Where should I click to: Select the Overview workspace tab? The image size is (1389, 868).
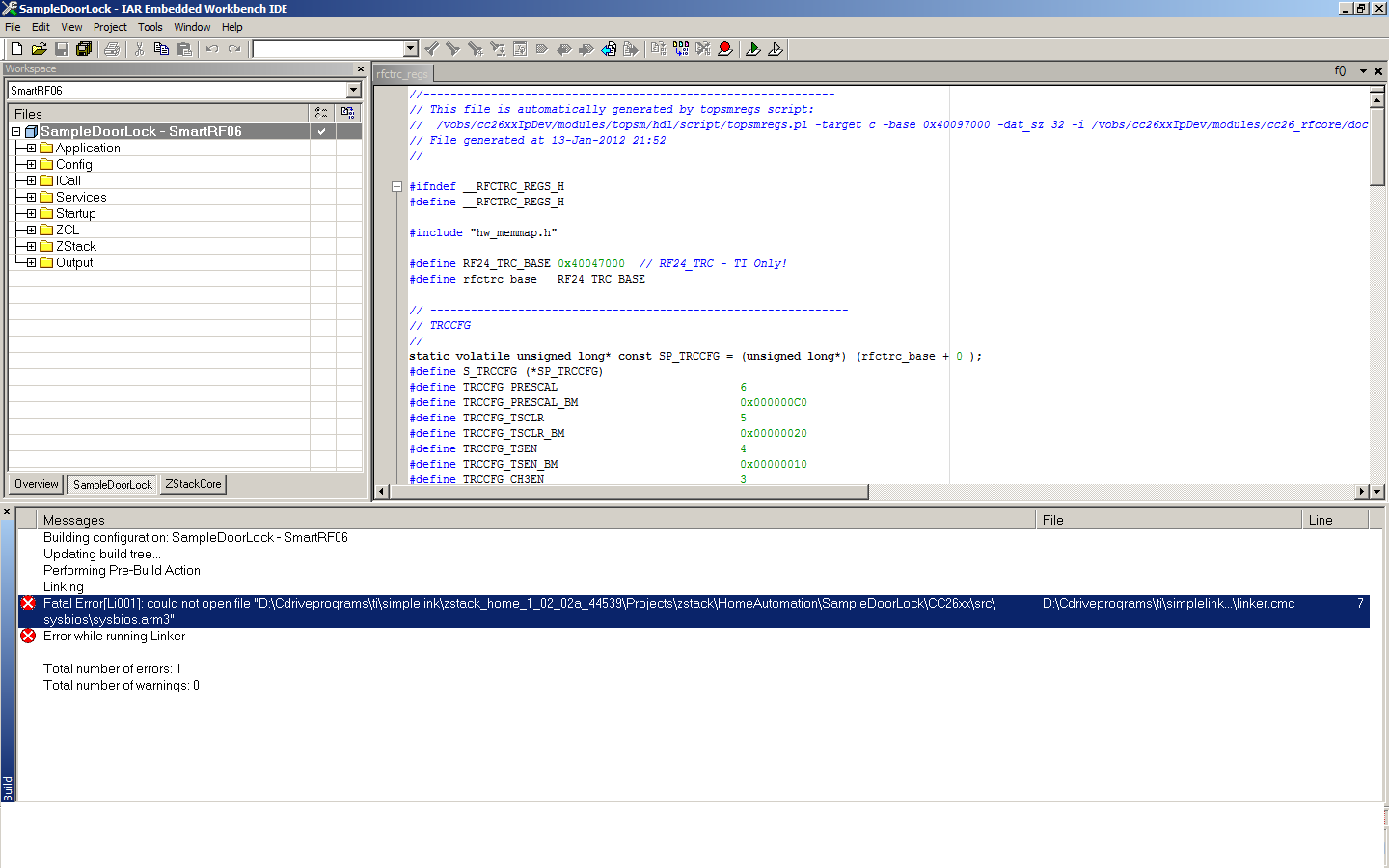click(x=37, y=484)
